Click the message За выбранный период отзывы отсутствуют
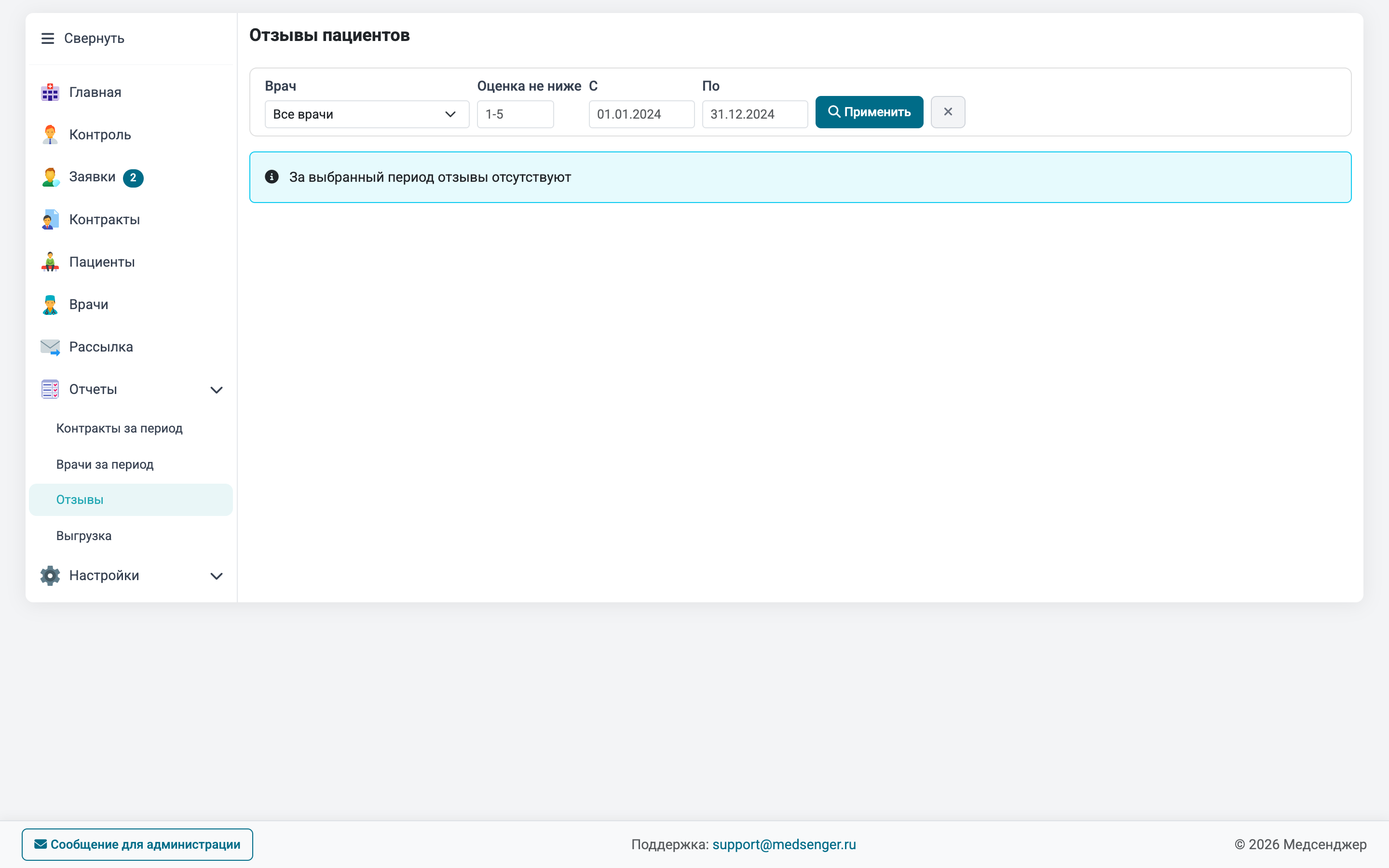The height and width of the screenshot is (868, 1389). click(430, 177)
